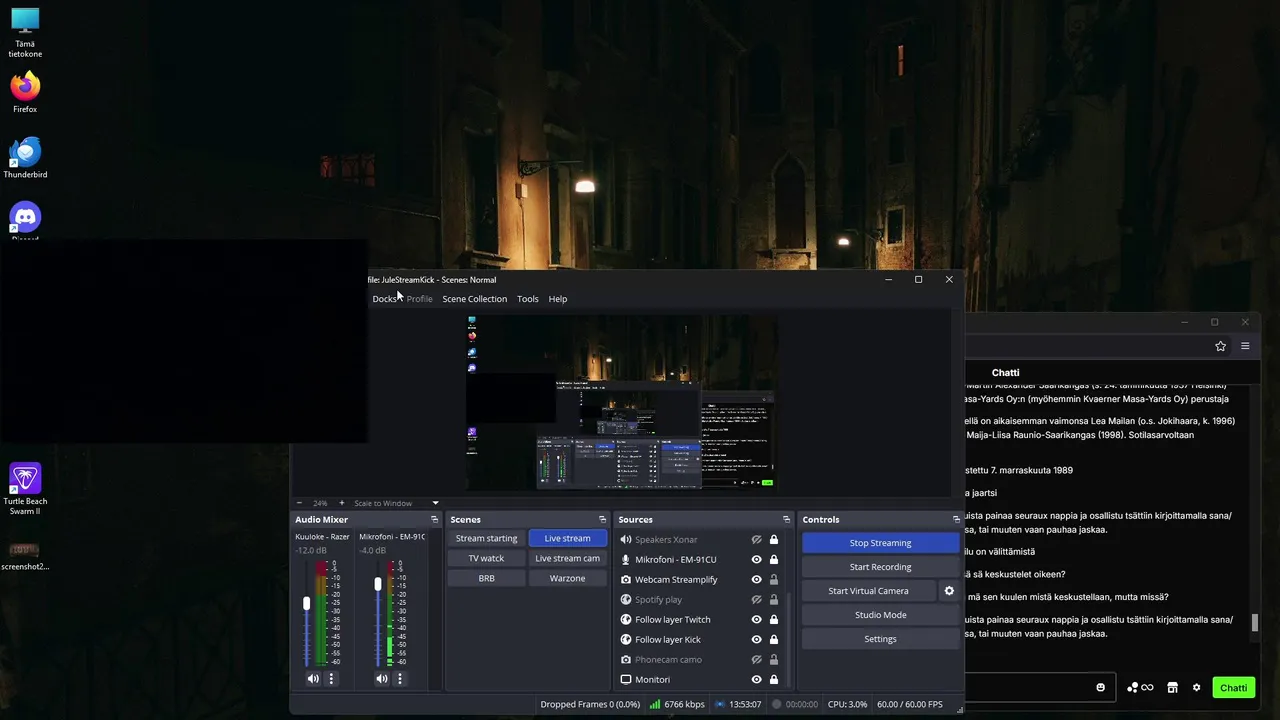This screenshot has width=1280, height=720.
Task: Open the Thunderbird desktop shortcut
Action: (x=25, y=158)
